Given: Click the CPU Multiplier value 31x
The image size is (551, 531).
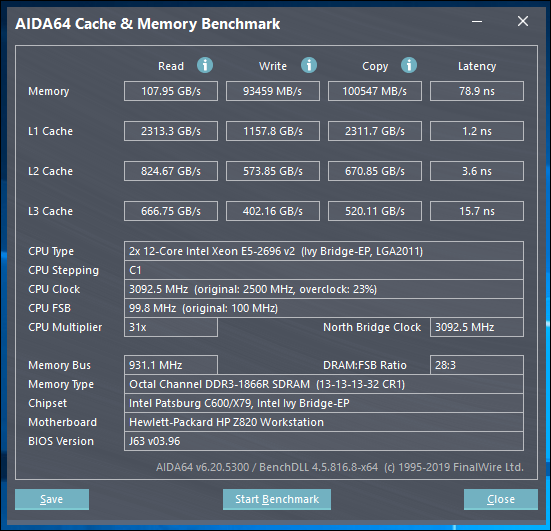Looking at the screenshot, I should point(171,327).
